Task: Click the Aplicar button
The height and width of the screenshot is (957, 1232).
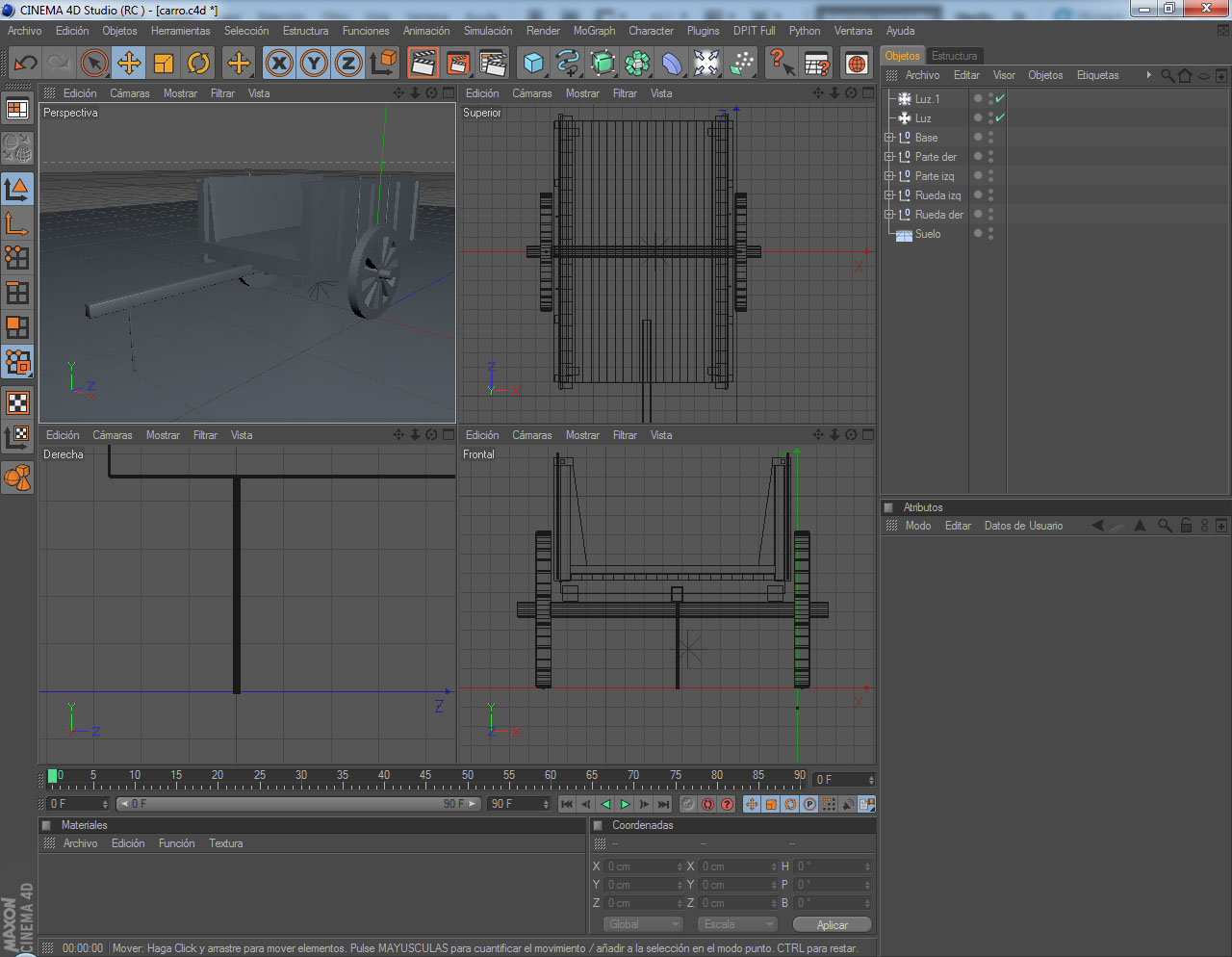Action: [832, 924]
